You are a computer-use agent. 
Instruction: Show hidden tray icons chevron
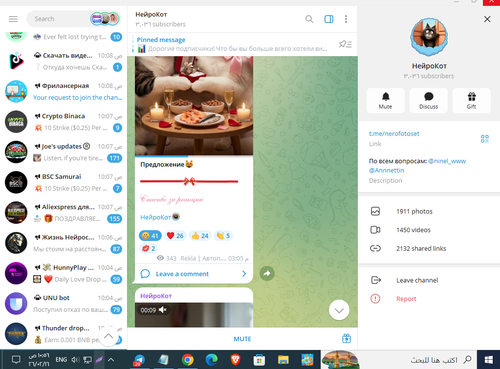pos(111,360)
